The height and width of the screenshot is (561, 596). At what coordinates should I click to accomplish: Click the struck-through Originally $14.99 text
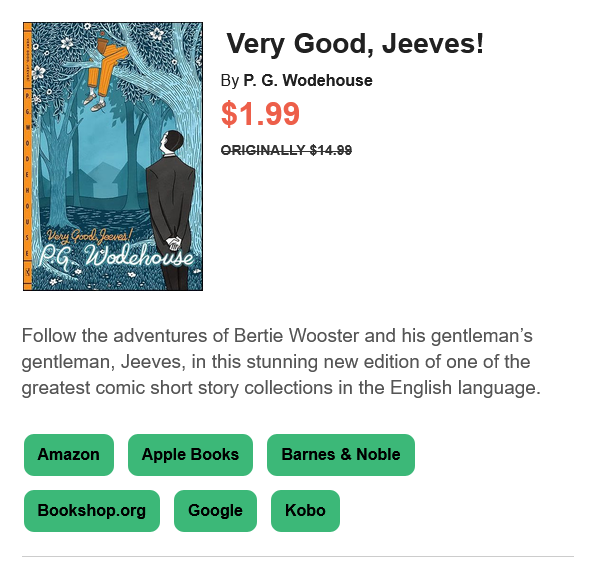(x=286, y=150)
